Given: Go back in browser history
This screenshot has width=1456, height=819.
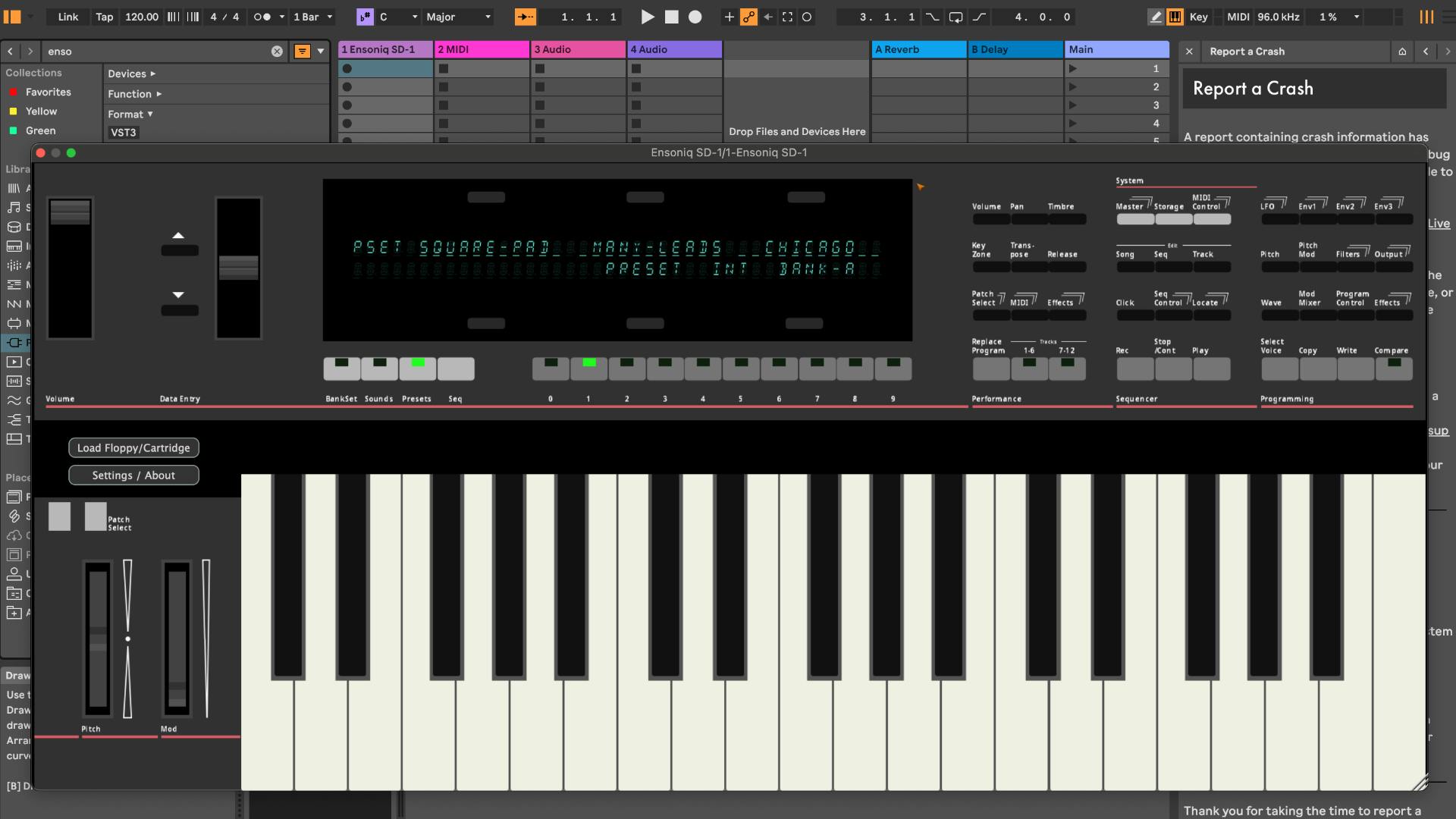Looking at the screenshot, I should [x=11, y=52].
